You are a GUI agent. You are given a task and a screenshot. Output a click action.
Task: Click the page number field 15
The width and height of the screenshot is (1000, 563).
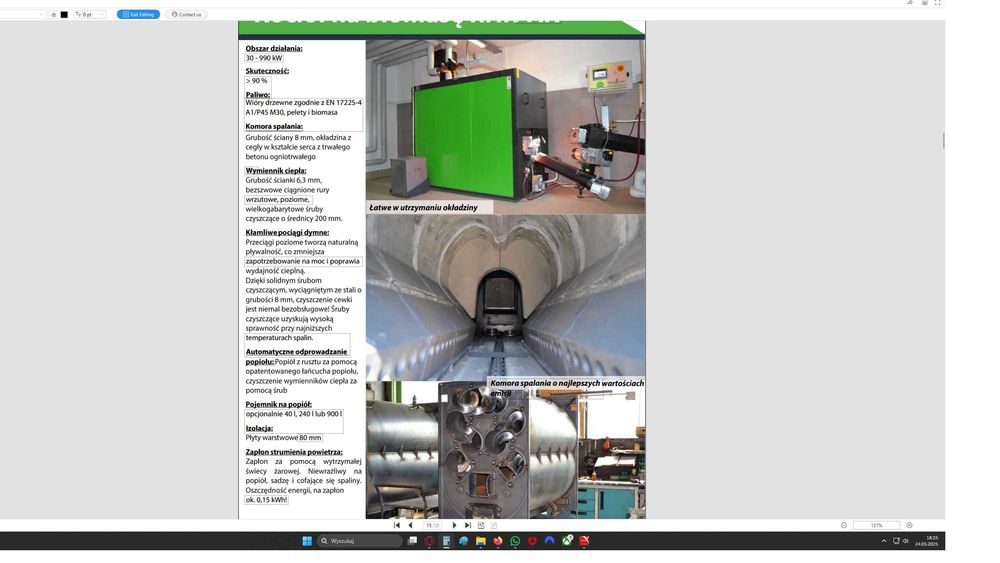pyautogui.click(x=432, y=525)
